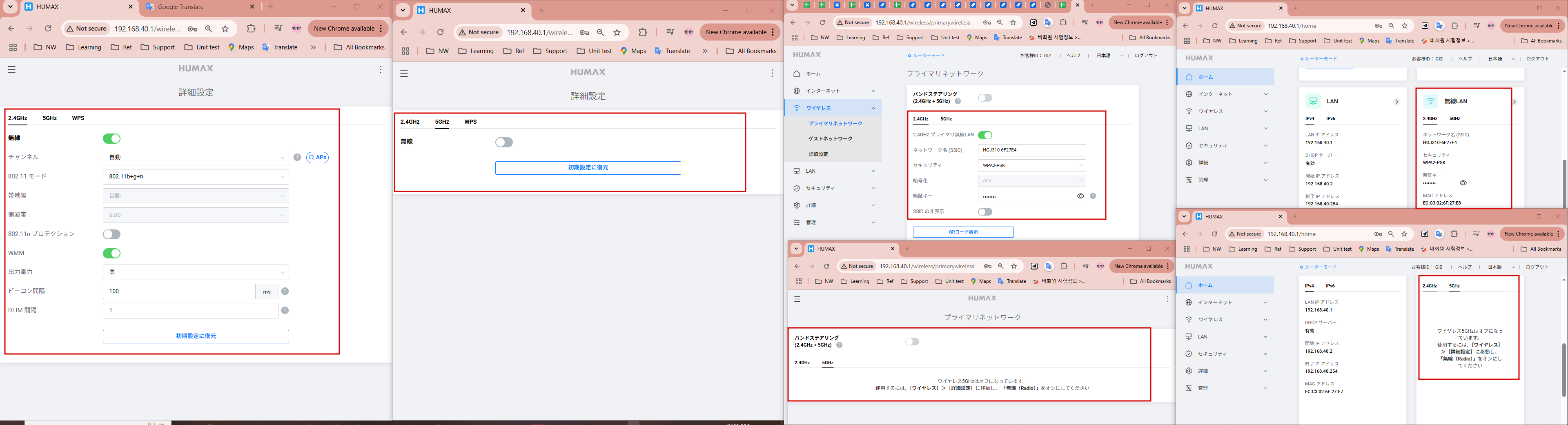
Task: Click password key icon in 5GHz-off home window address bar
Action: pos(1377,234)
